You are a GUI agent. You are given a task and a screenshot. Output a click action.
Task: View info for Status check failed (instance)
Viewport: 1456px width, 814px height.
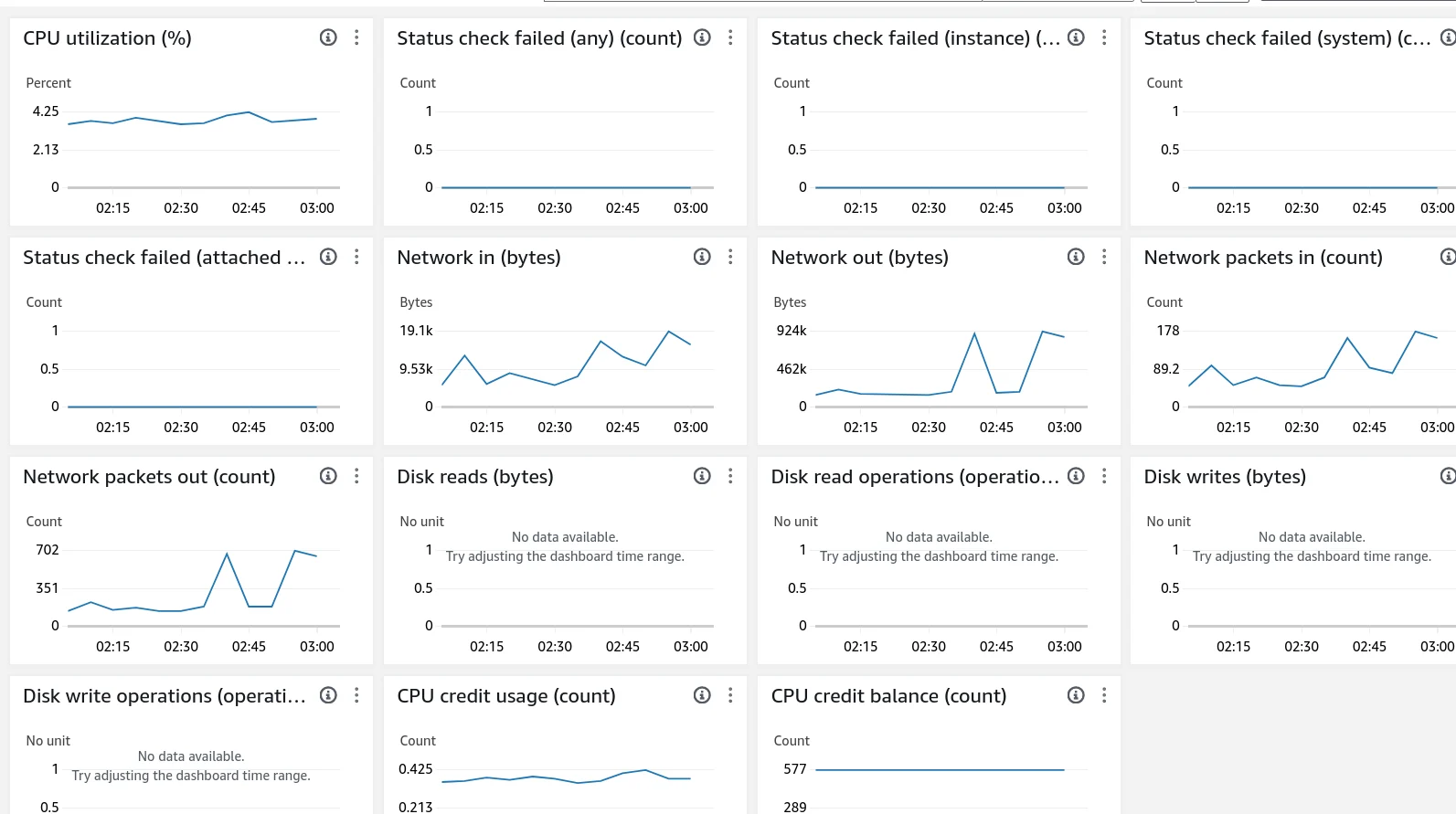pyautogui.click(x=1076, y=37)
